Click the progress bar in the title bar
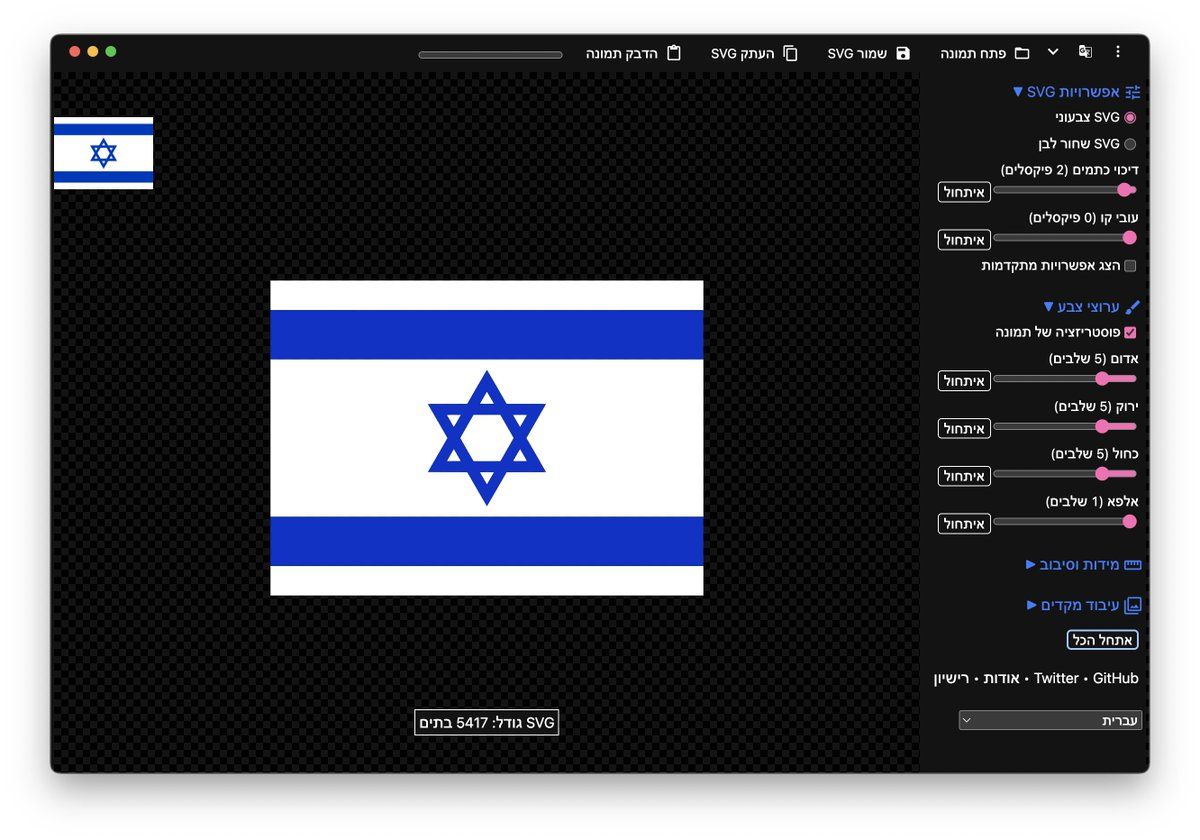Screen dimensions: 1200x840 tap(490, 55)
